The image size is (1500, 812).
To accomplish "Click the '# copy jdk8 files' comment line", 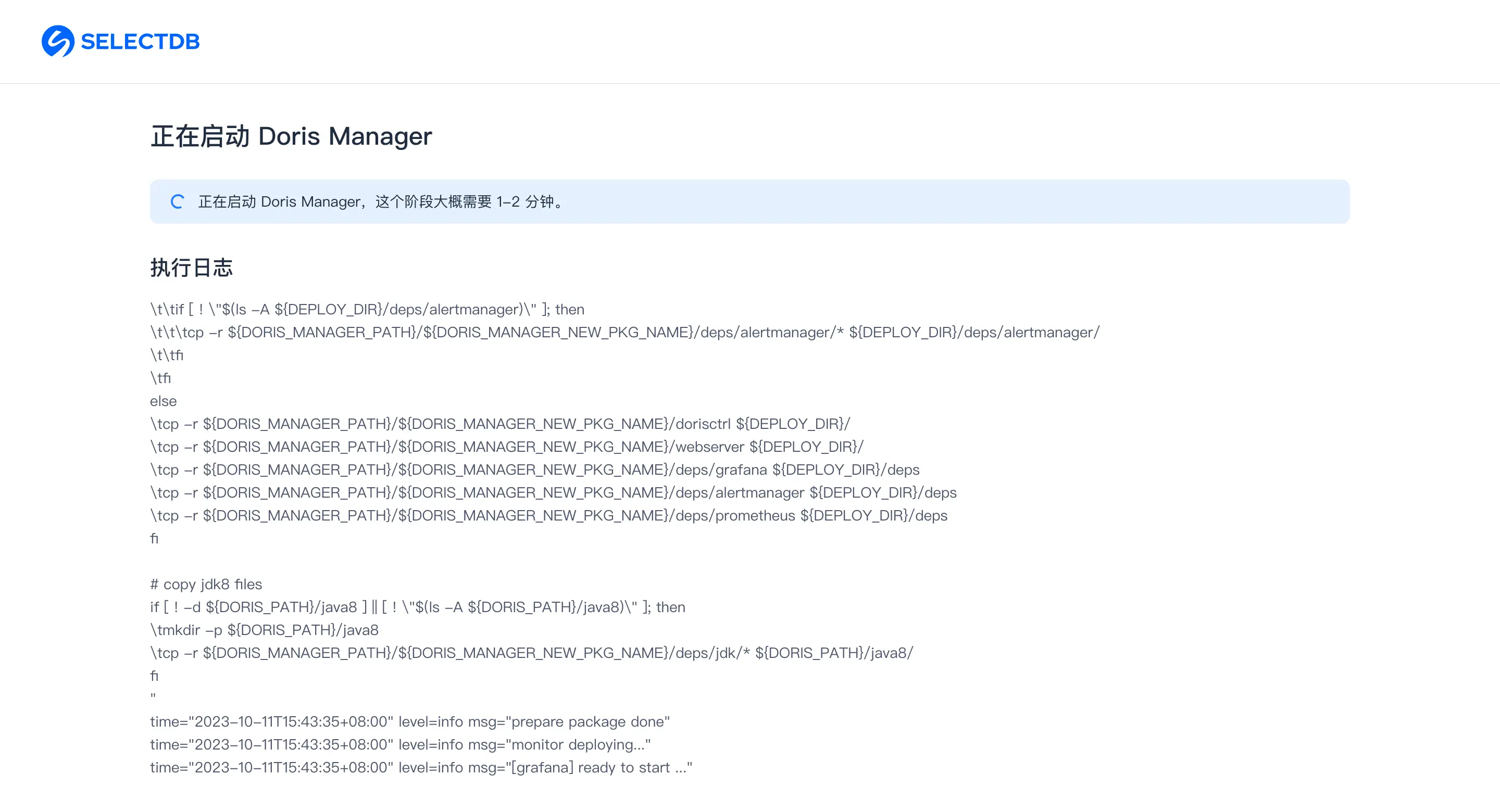I will tap(206, 585).
